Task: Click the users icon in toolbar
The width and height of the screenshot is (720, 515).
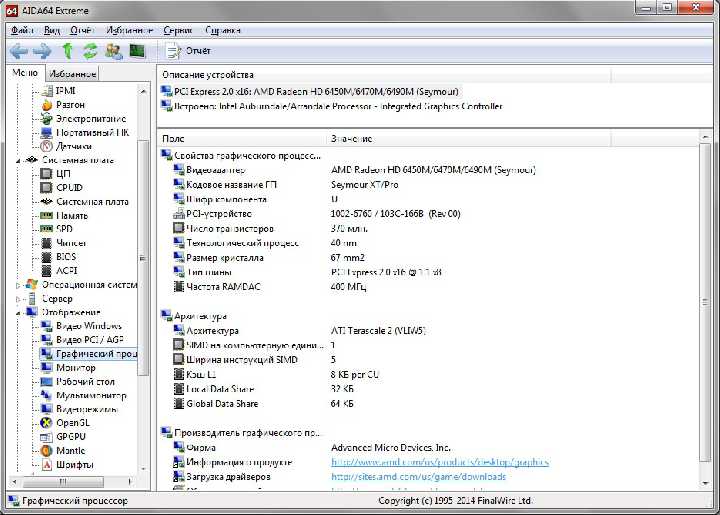Action: pos(114,51)
